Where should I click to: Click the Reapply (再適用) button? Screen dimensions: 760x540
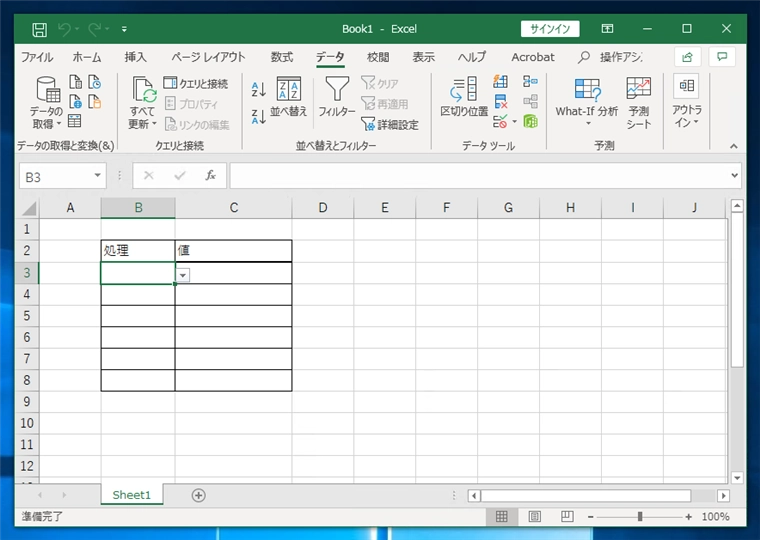click(385, 104)
